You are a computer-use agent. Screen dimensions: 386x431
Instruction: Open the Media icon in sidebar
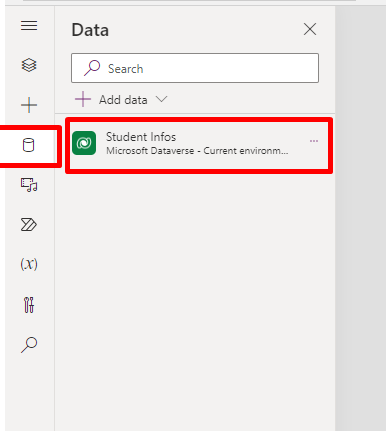point(29,185)
